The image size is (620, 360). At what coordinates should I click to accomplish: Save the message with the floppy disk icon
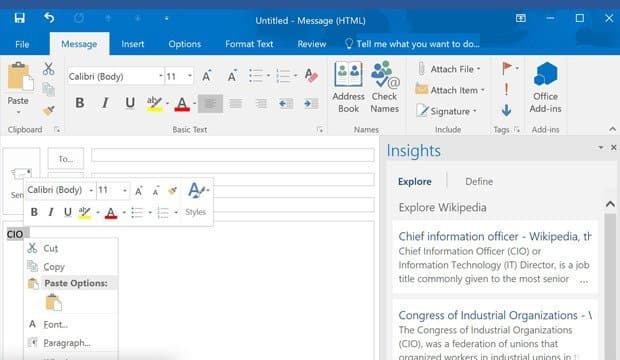(19, 18)
